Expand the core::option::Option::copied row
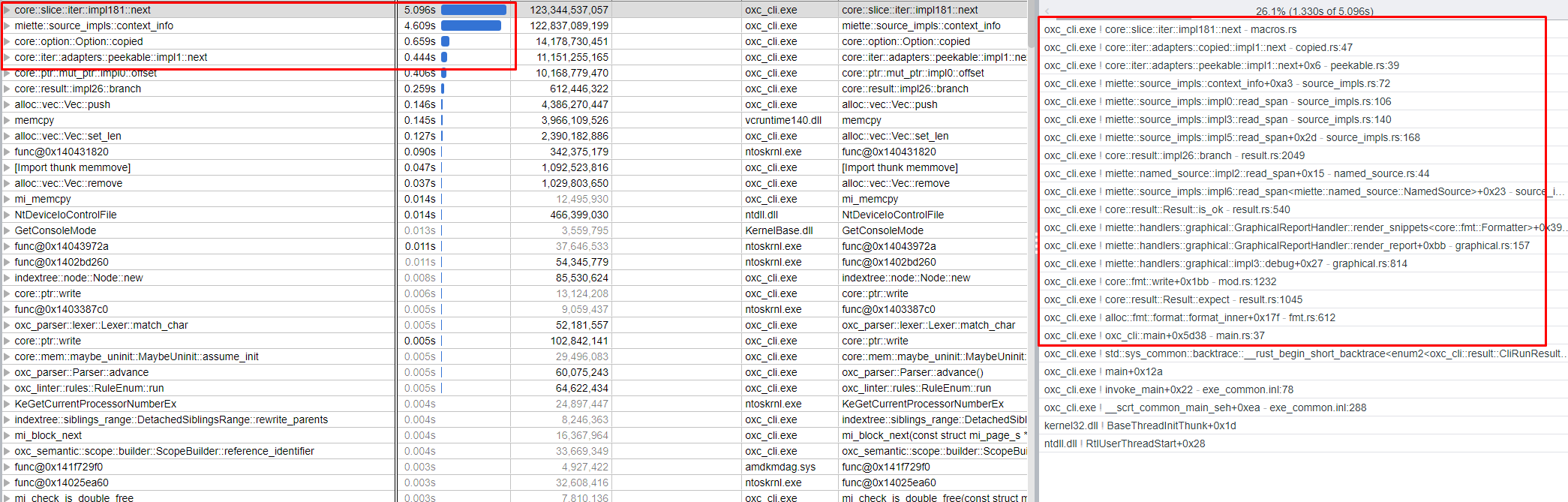Screen dimensions: 1568x502 [x=7, y=41]
